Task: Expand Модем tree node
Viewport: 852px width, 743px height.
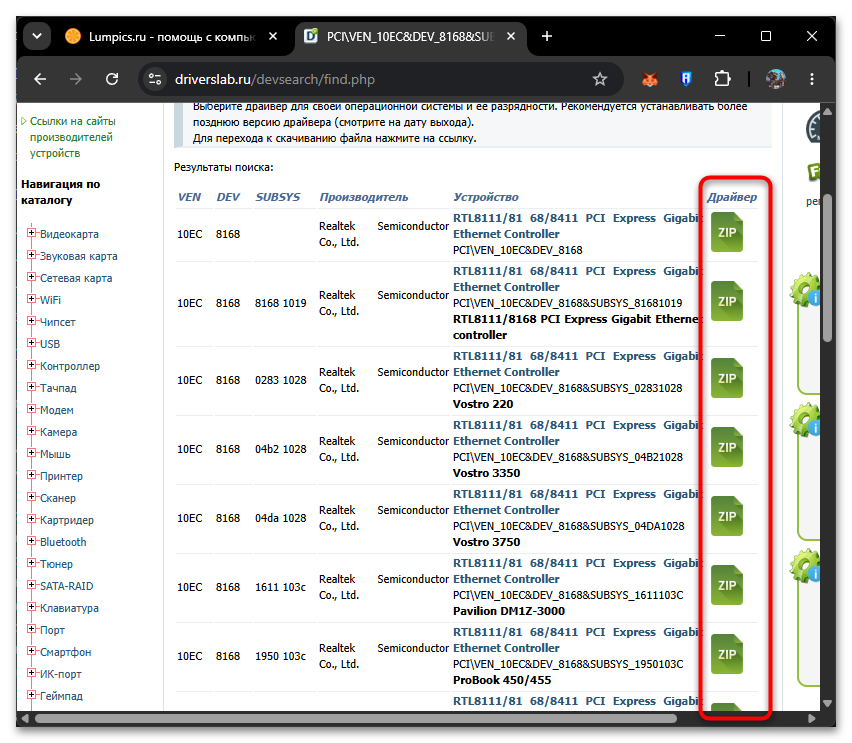Action: 32,409
